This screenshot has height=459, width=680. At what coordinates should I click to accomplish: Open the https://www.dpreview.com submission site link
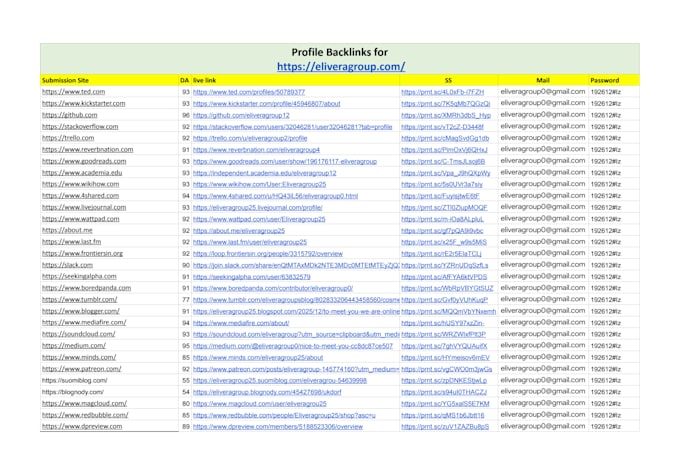[82, 426]
